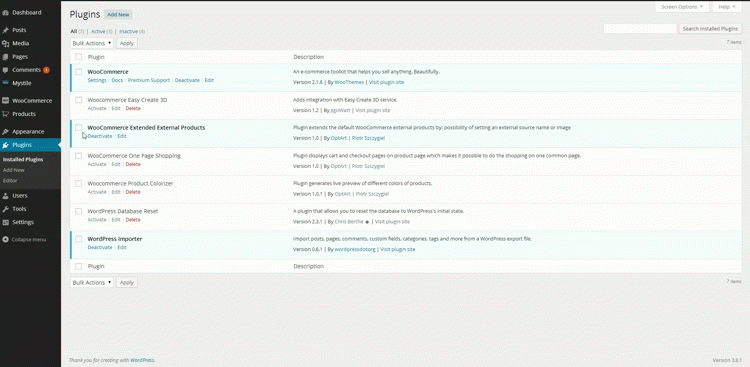
Task: Focus the plugin search input field
Action: tap(640, 29)
